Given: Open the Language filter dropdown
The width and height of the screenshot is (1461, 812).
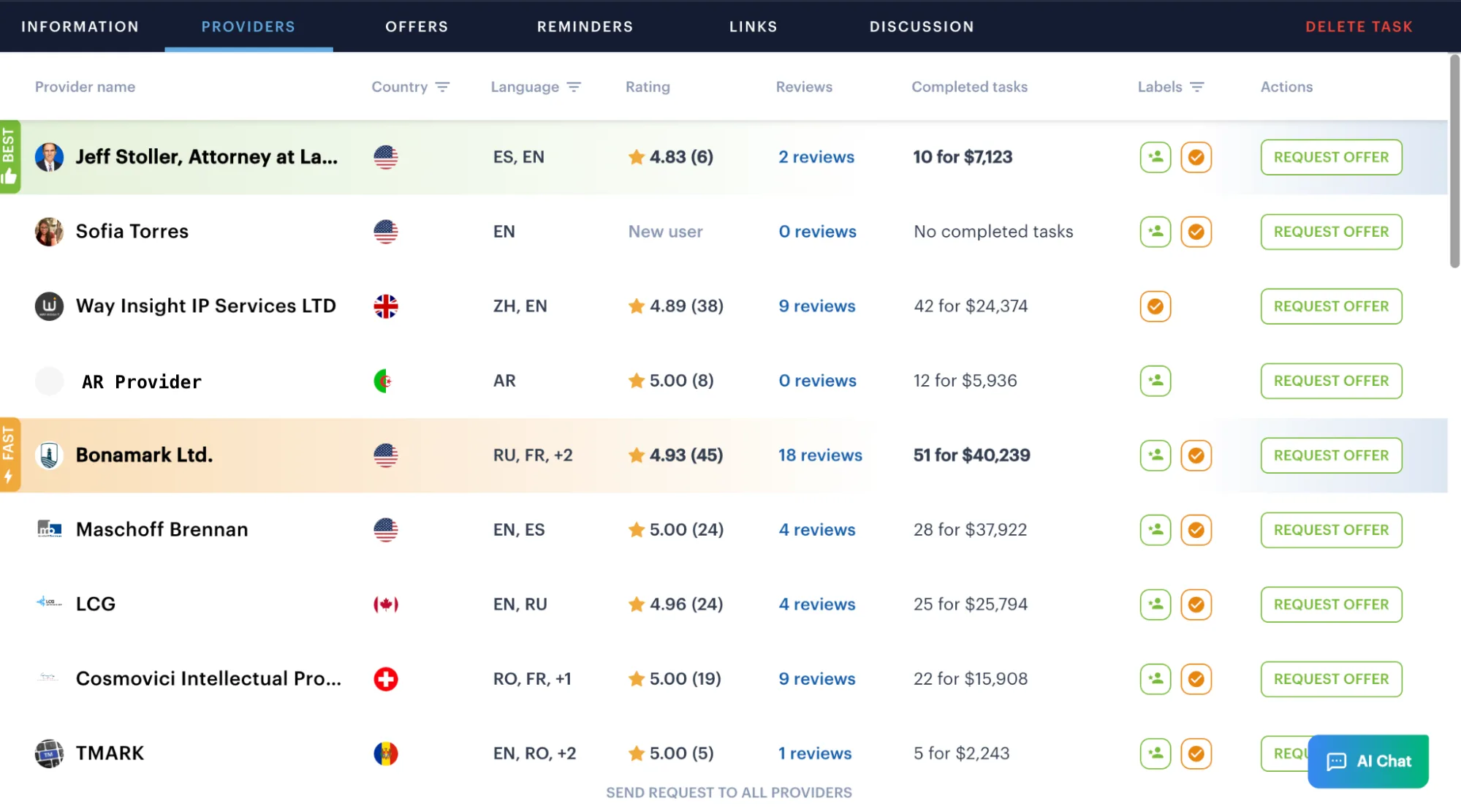Looking at the screenshot, I should [x=574, y=87].
